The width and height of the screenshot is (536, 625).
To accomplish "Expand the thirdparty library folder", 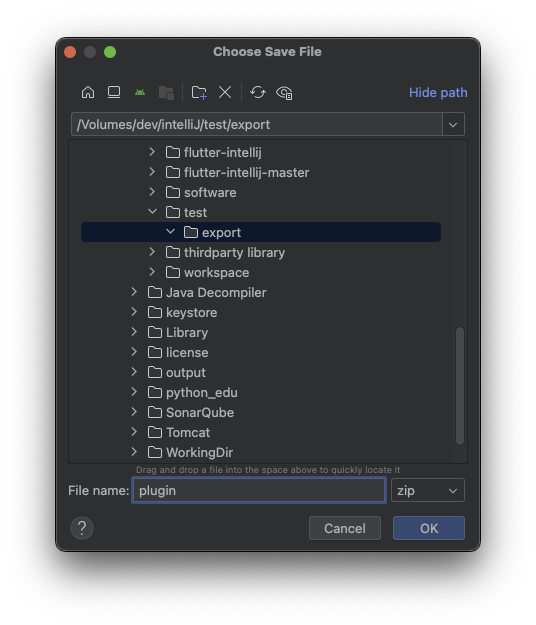I will [152, 252].
